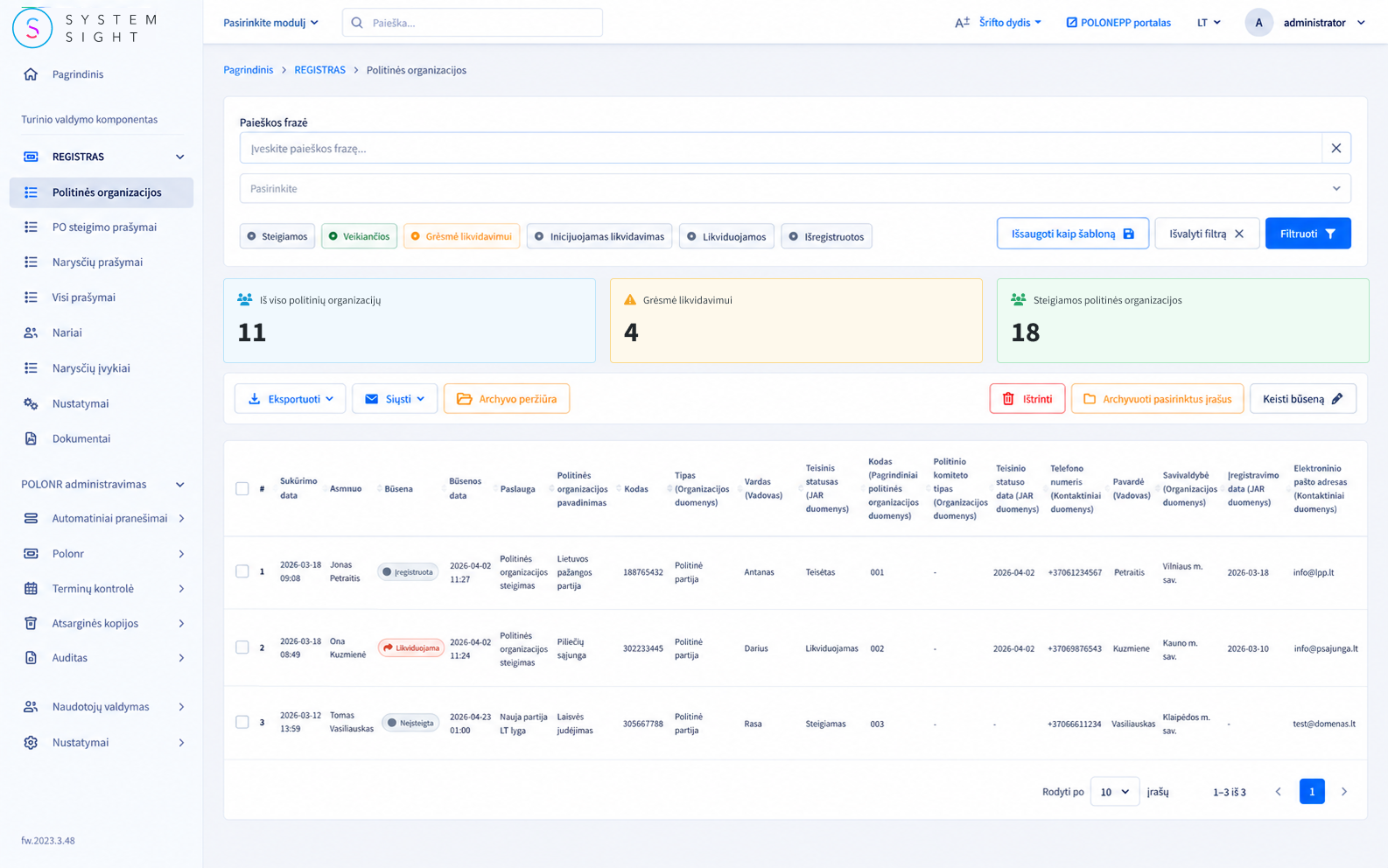Open Pagrindinis home icon in sidebar
Image resolution: width=1388 pixels, height=868 pixels.
click(31, 74)
